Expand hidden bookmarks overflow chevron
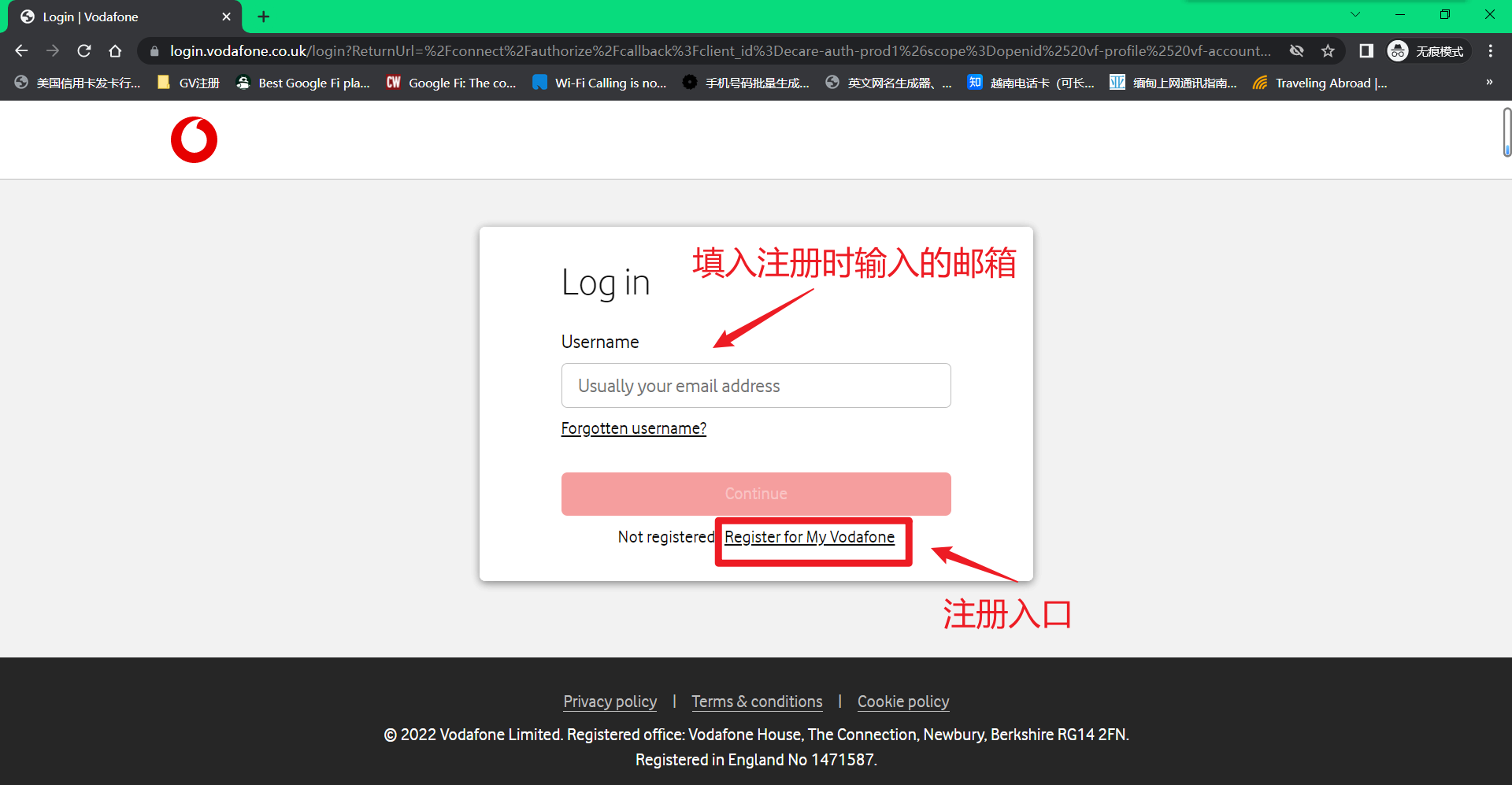The height and width of the screenshot is (785, 1512). 1489,83
